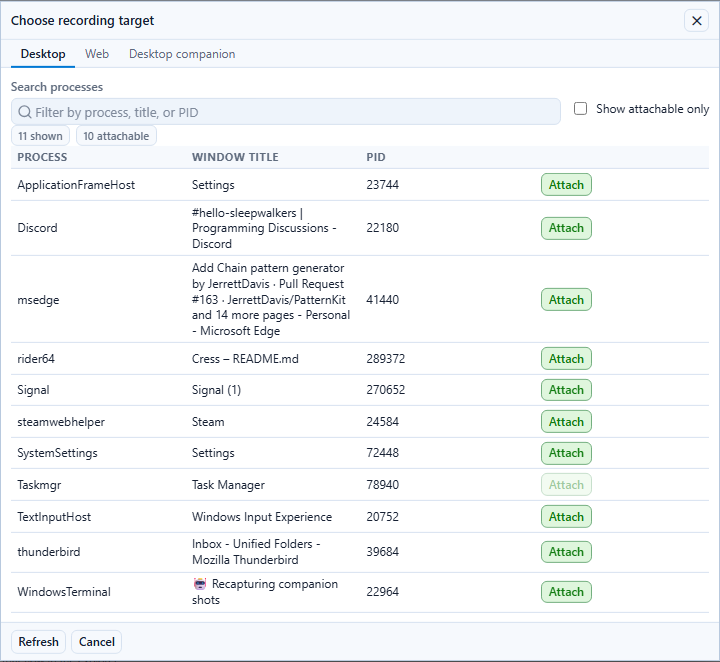This screenshot has height=662, width=720.
Task: Click the Search processes label
Action: click(57, 87)
